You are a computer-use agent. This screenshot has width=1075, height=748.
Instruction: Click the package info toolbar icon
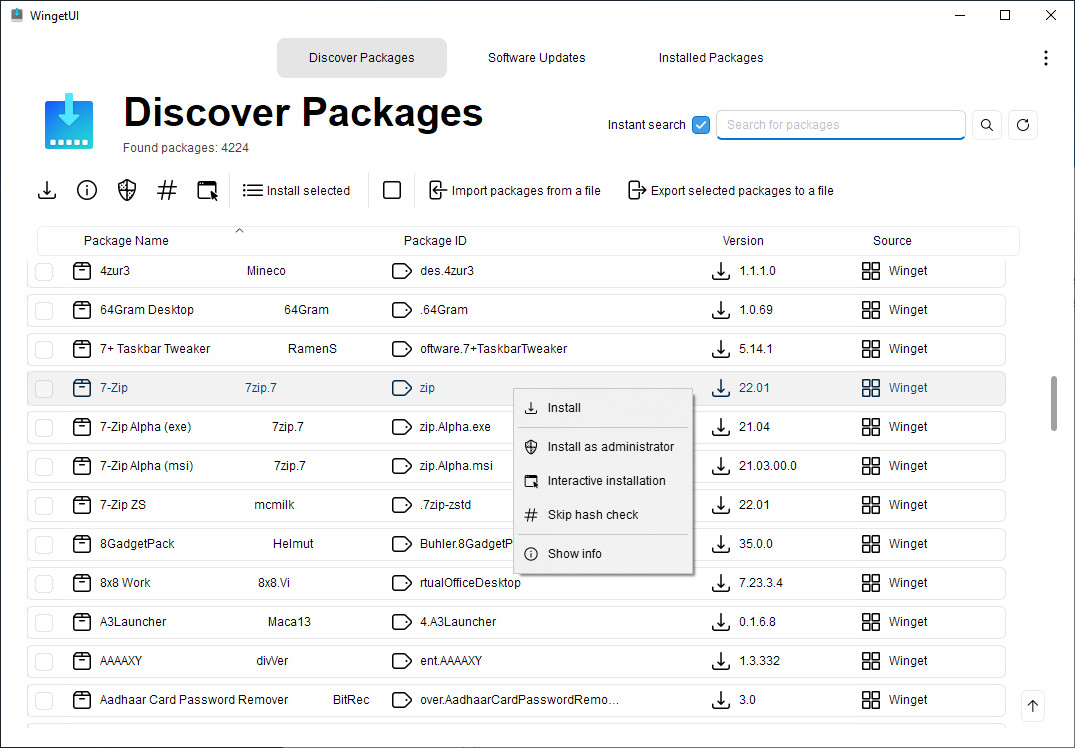pos(87,190)
